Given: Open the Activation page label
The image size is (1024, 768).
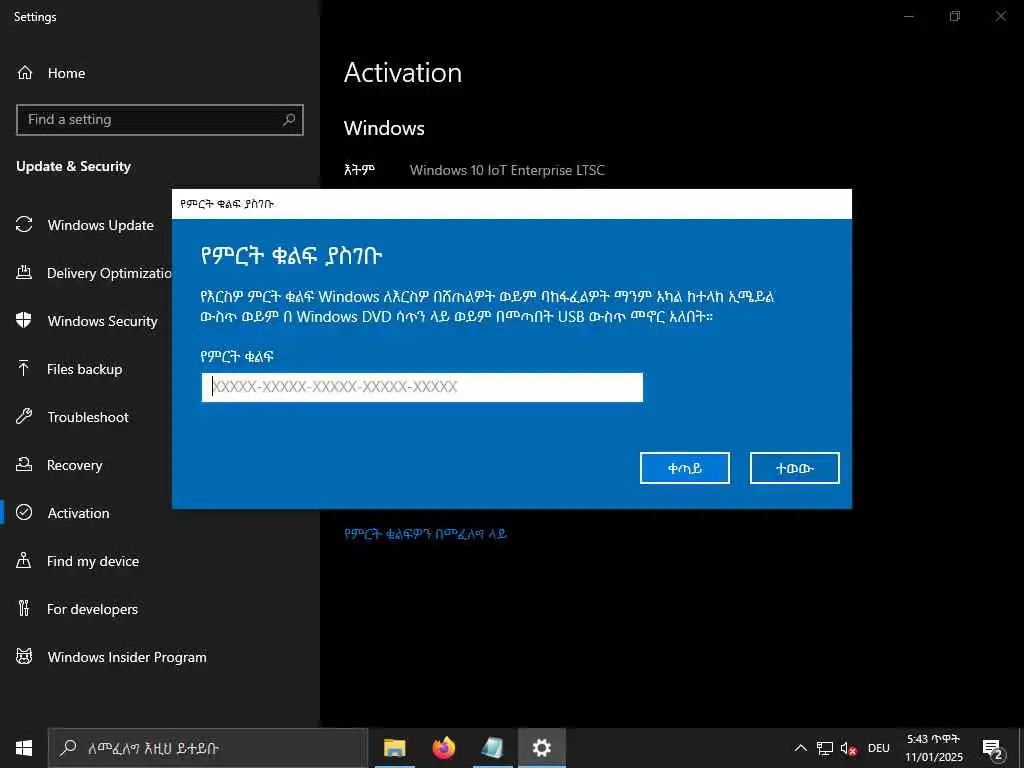Looking at the screenshot, I should 78,513.
